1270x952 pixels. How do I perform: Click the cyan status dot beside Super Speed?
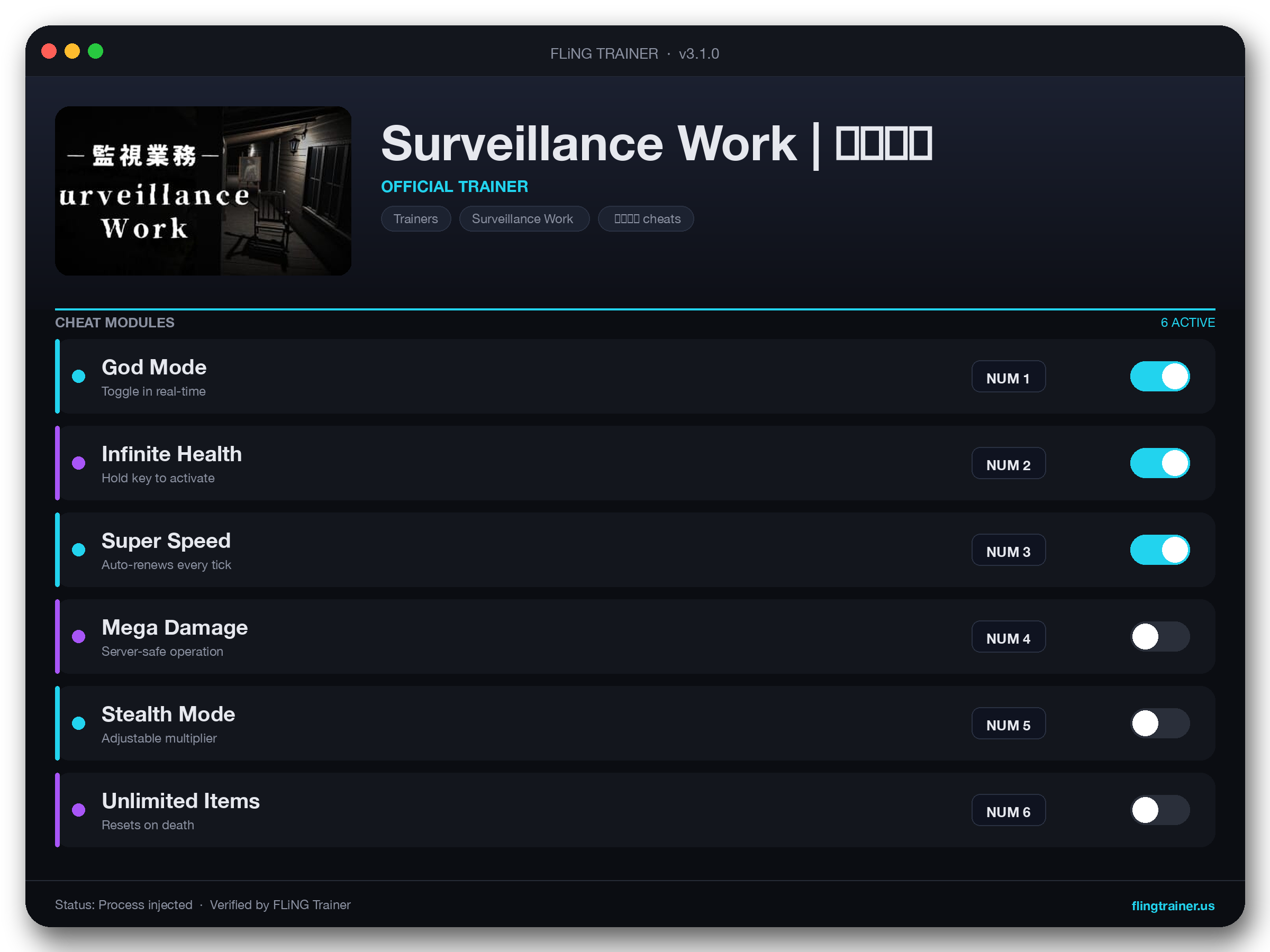pos(79,550)
